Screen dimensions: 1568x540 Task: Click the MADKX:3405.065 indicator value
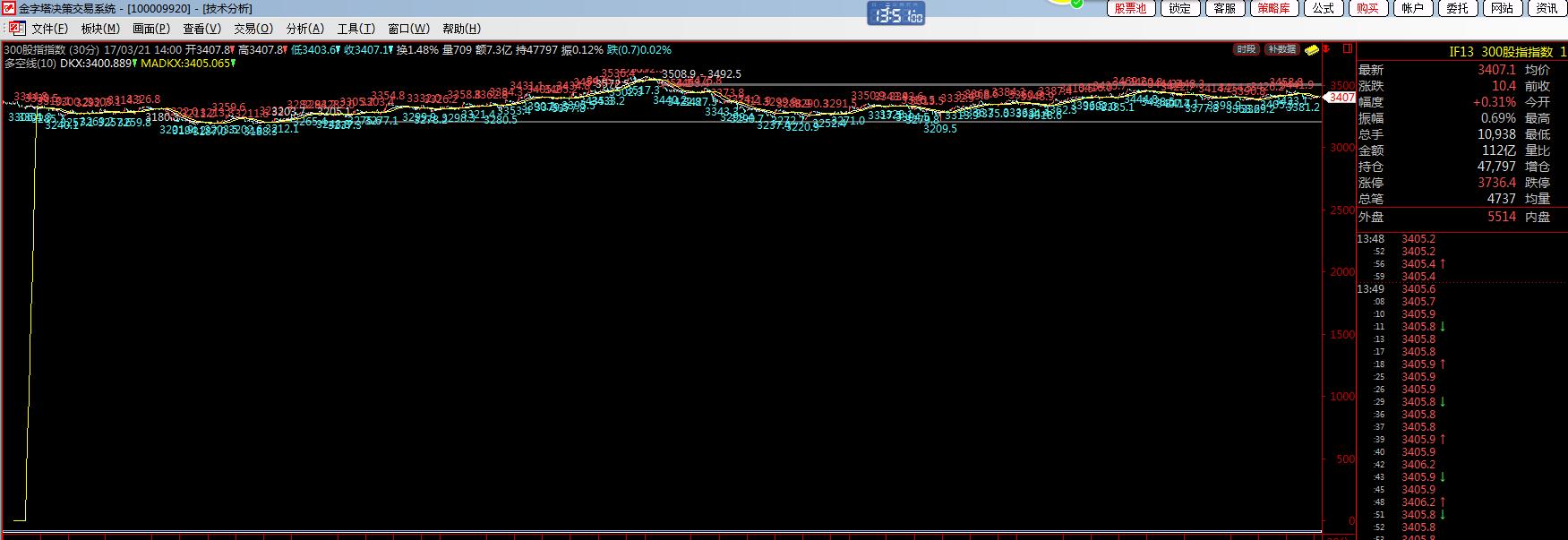(187, 64)
